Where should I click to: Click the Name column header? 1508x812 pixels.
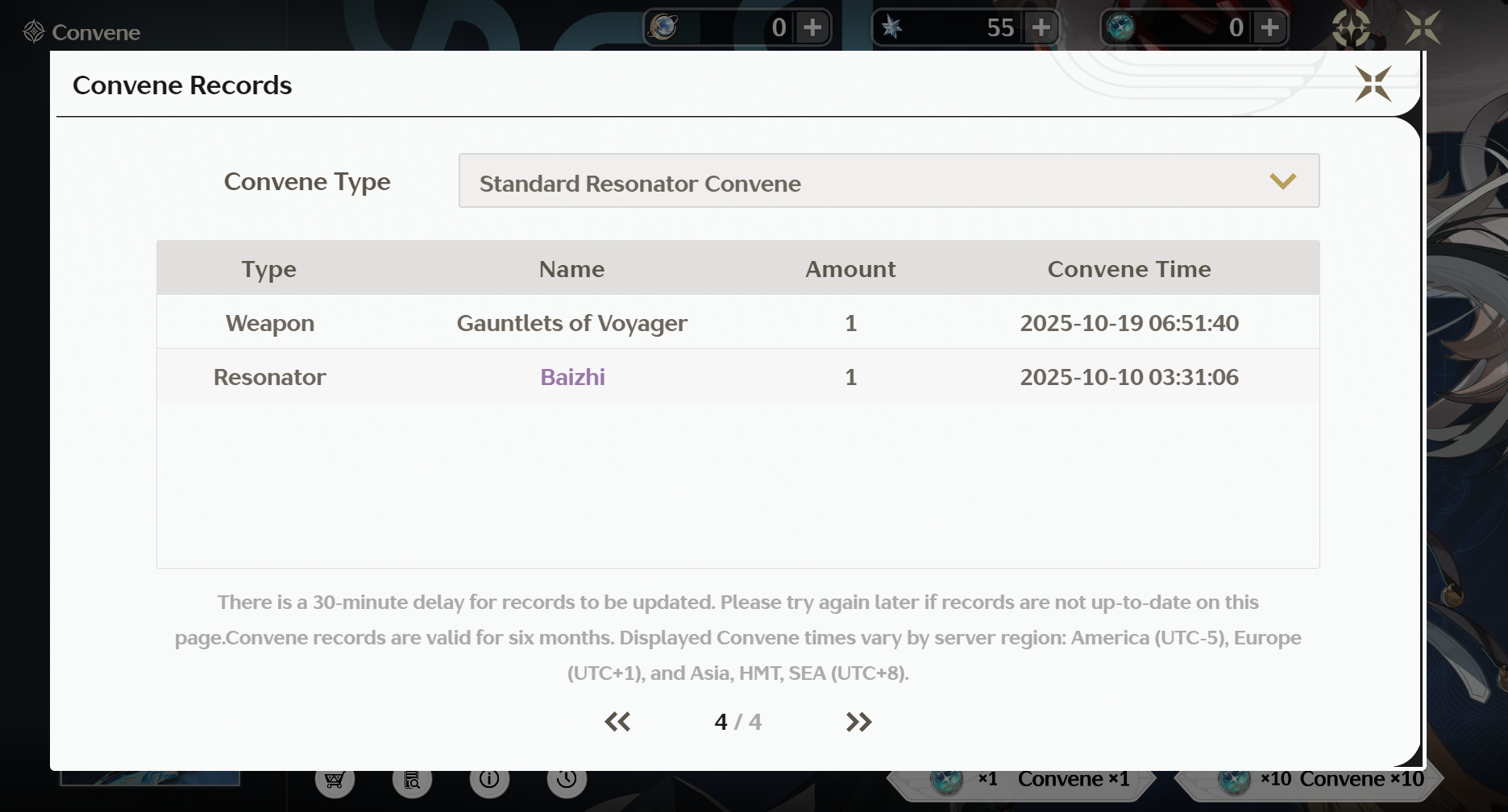572,269
